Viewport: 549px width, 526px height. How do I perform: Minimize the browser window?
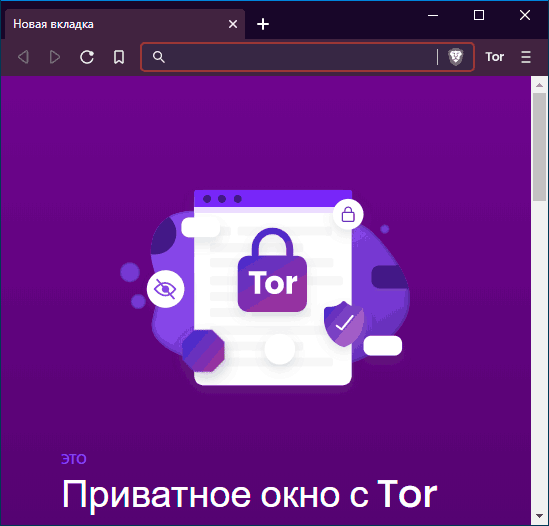(x=433, y=15)
